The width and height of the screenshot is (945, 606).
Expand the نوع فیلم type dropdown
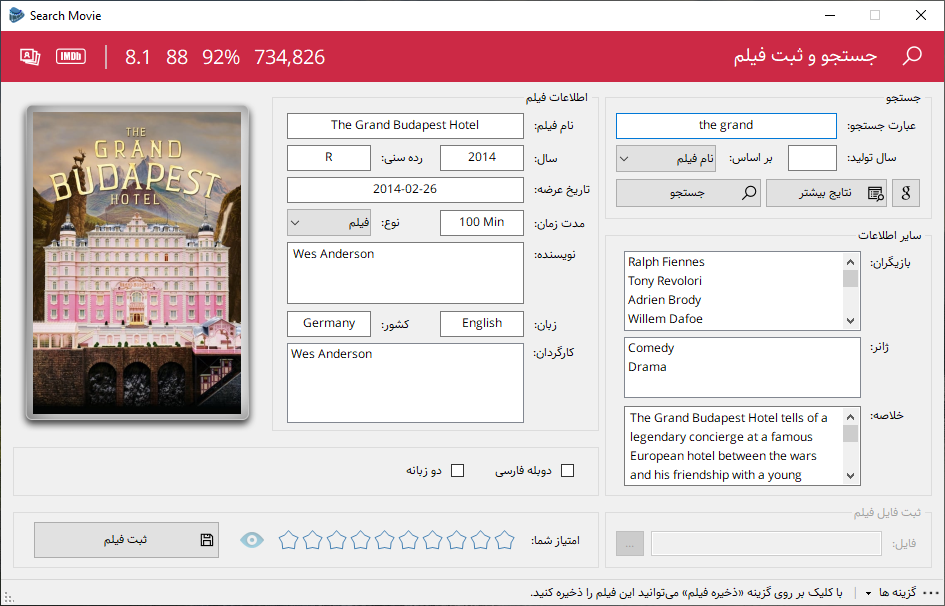pyautogui.click(x=329, y=223)
